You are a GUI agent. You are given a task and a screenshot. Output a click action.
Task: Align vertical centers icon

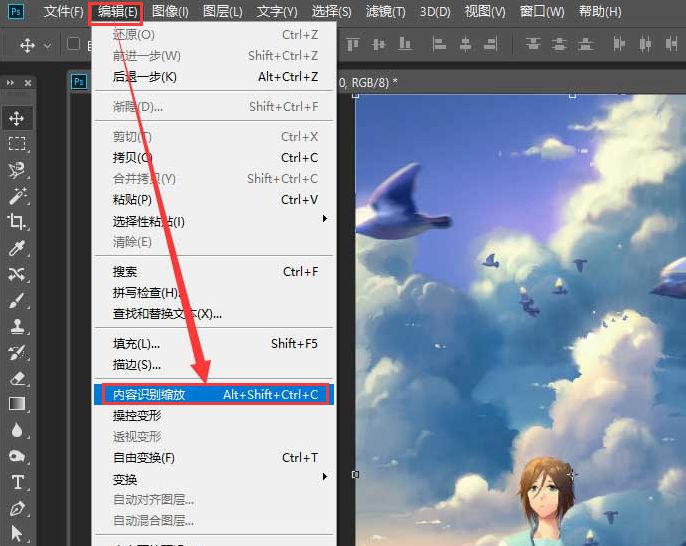pyautogui.click(x=379, y=44)
